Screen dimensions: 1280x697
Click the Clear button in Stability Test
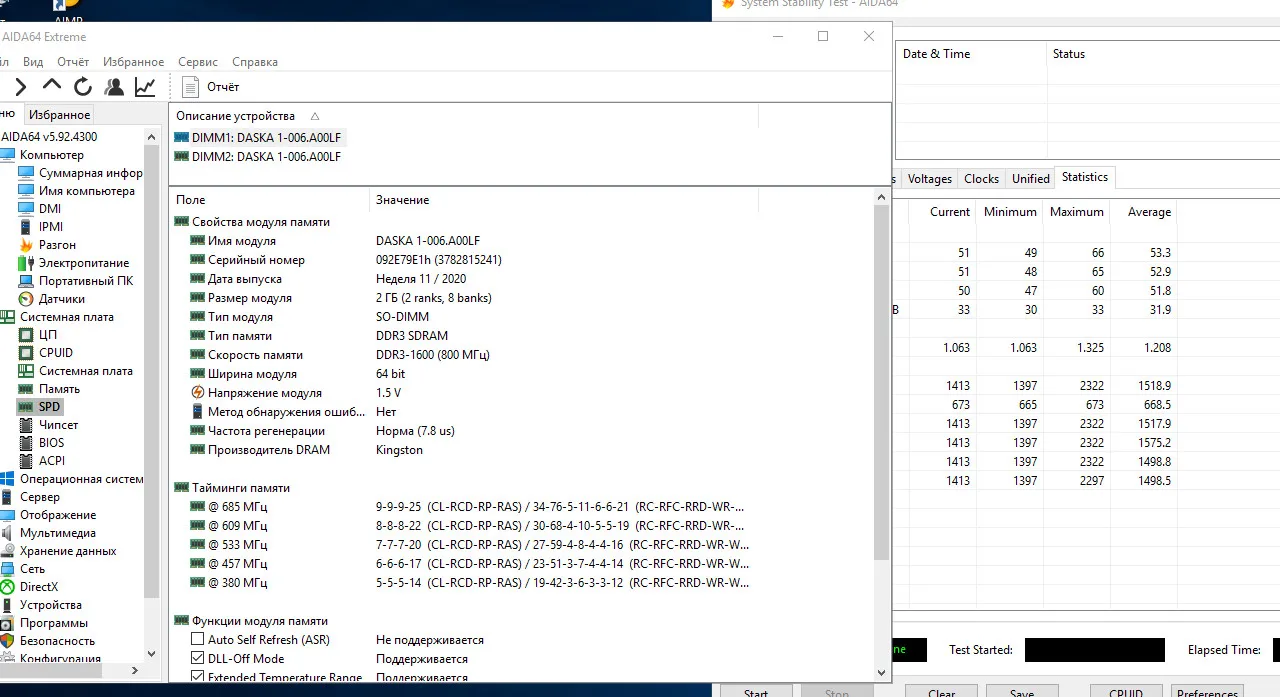[941, 691]
